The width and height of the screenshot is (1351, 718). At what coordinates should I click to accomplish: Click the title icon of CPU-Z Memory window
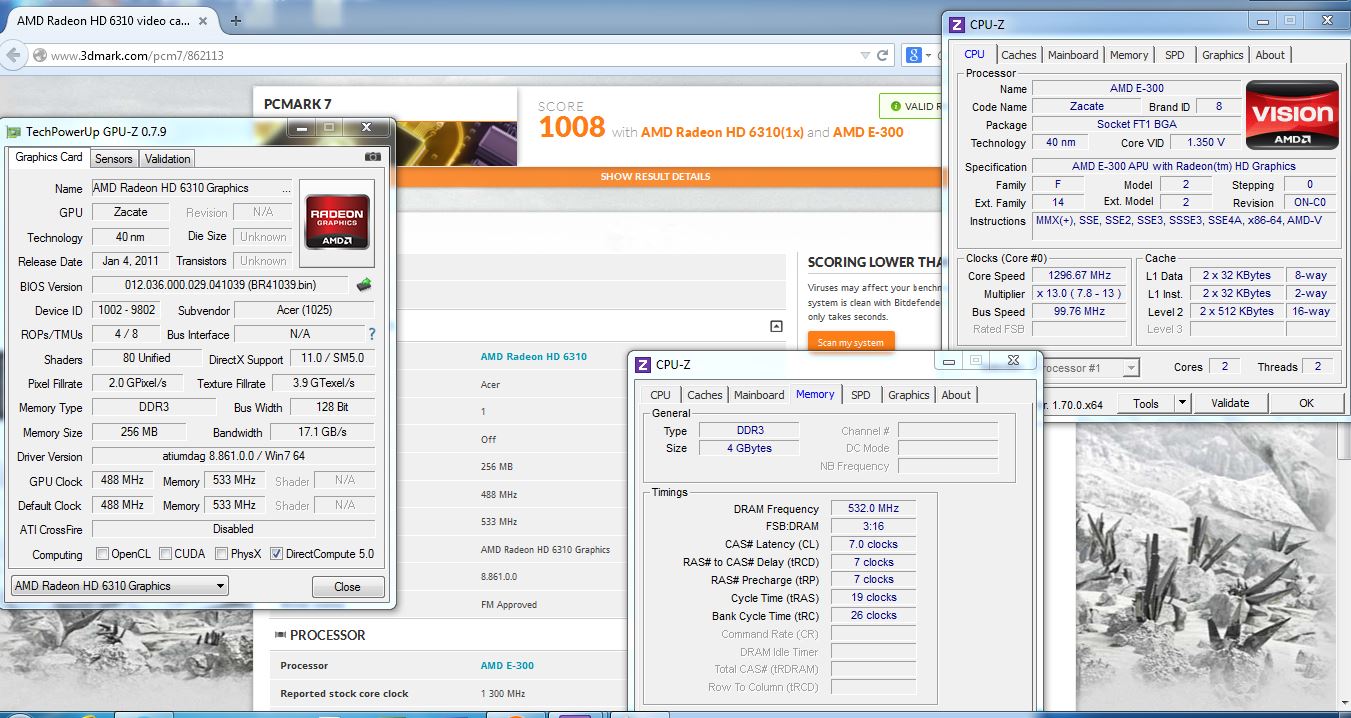pyautogui.click(x=644, y=365)
